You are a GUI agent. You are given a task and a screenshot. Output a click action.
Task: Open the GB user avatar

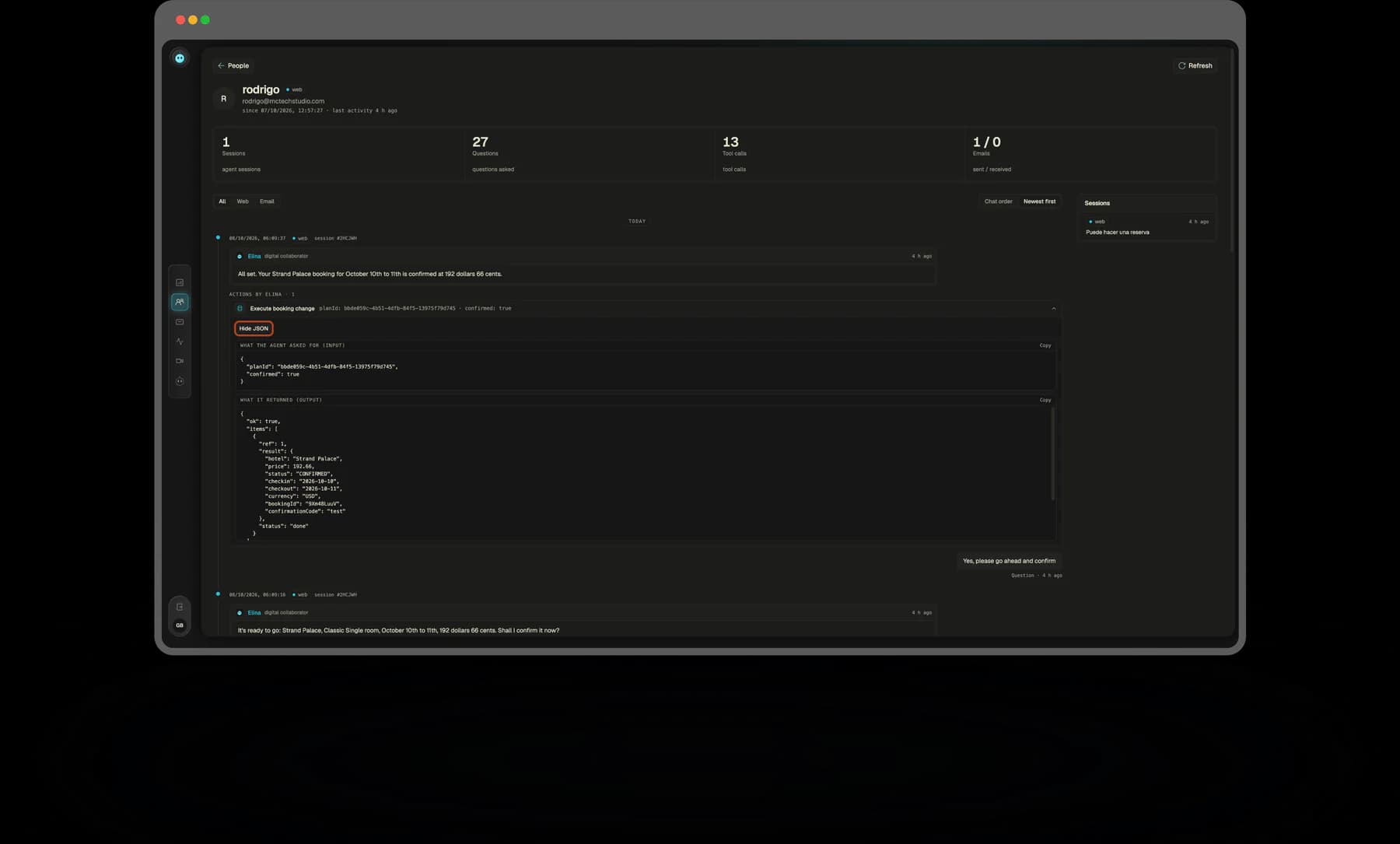click(x=180, y=625)
